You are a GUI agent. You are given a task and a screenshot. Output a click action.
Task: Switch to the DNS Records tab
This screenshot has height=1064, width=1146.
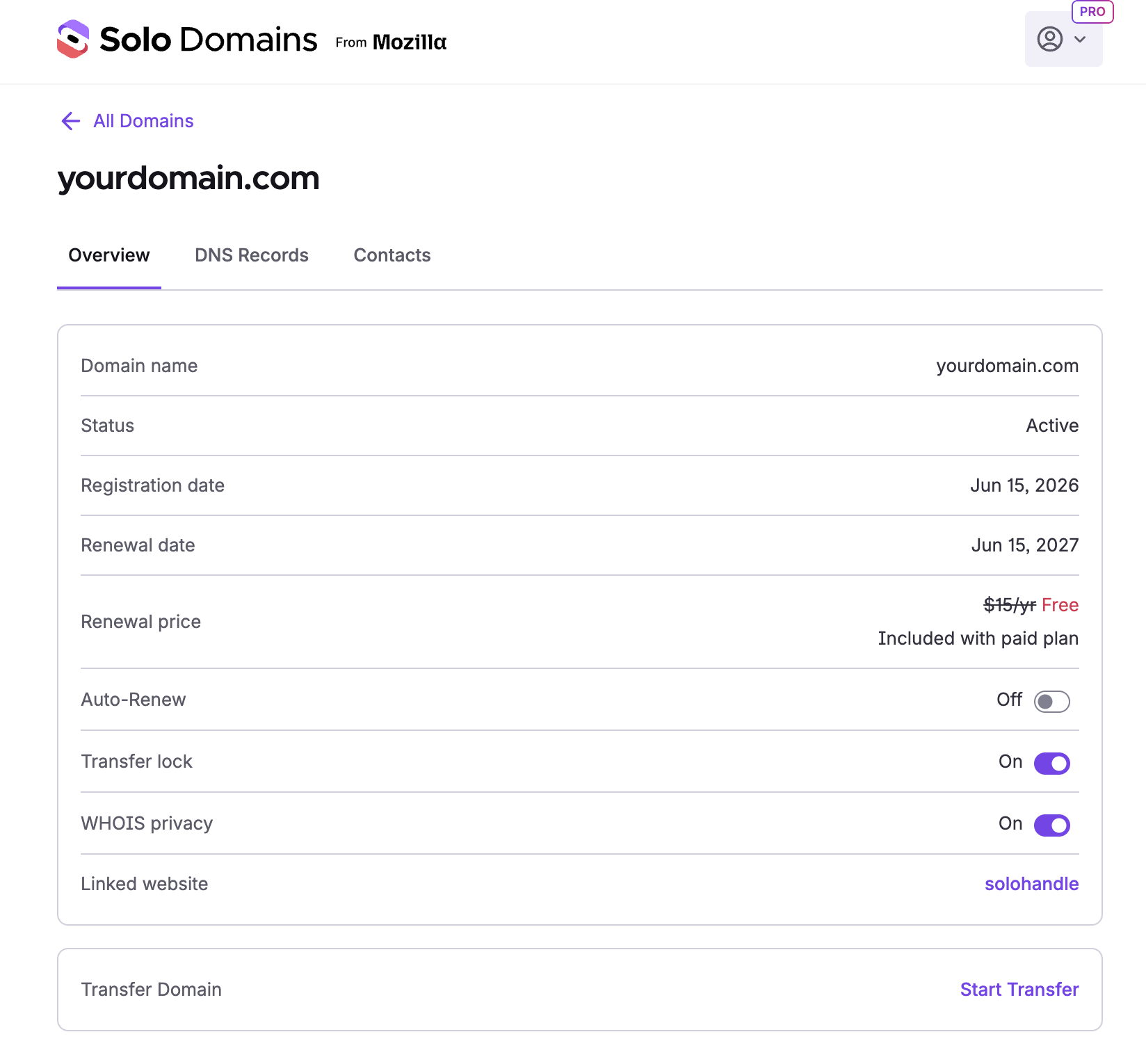[252, 255]
